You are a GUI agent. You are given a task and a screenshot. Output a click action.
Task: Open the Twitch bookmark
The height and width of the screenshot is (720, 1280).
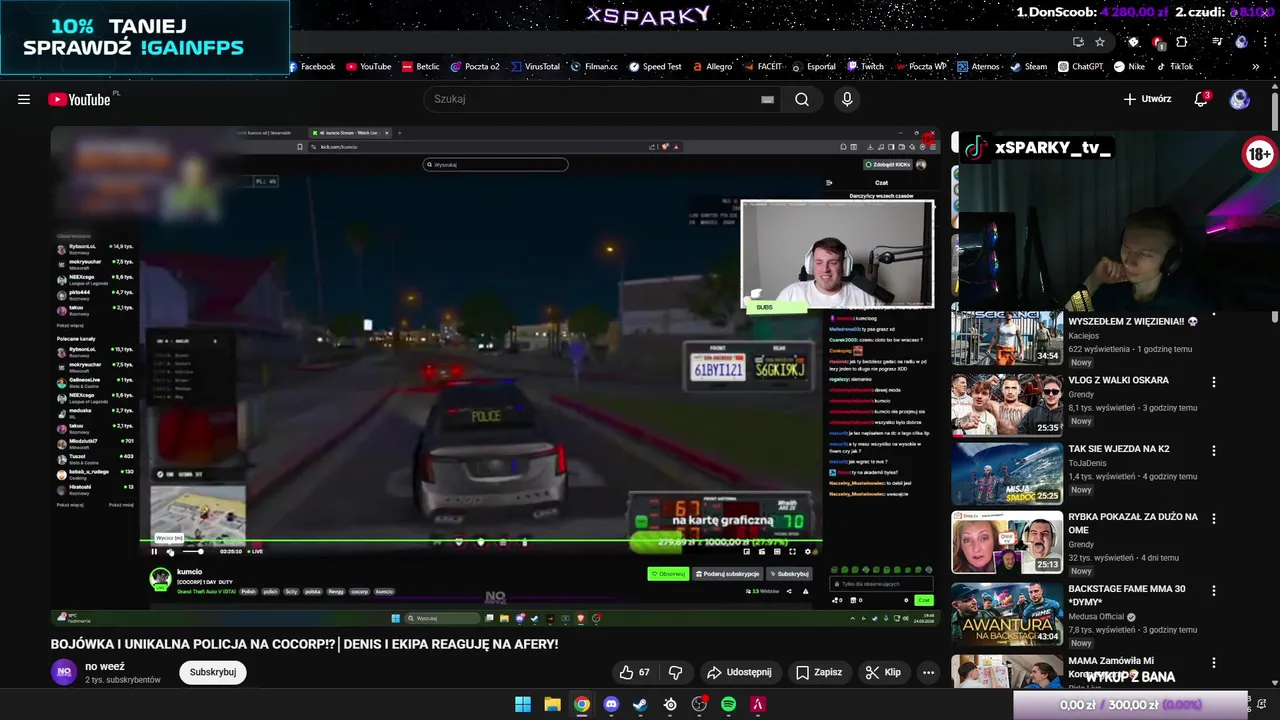pos(866,67)
